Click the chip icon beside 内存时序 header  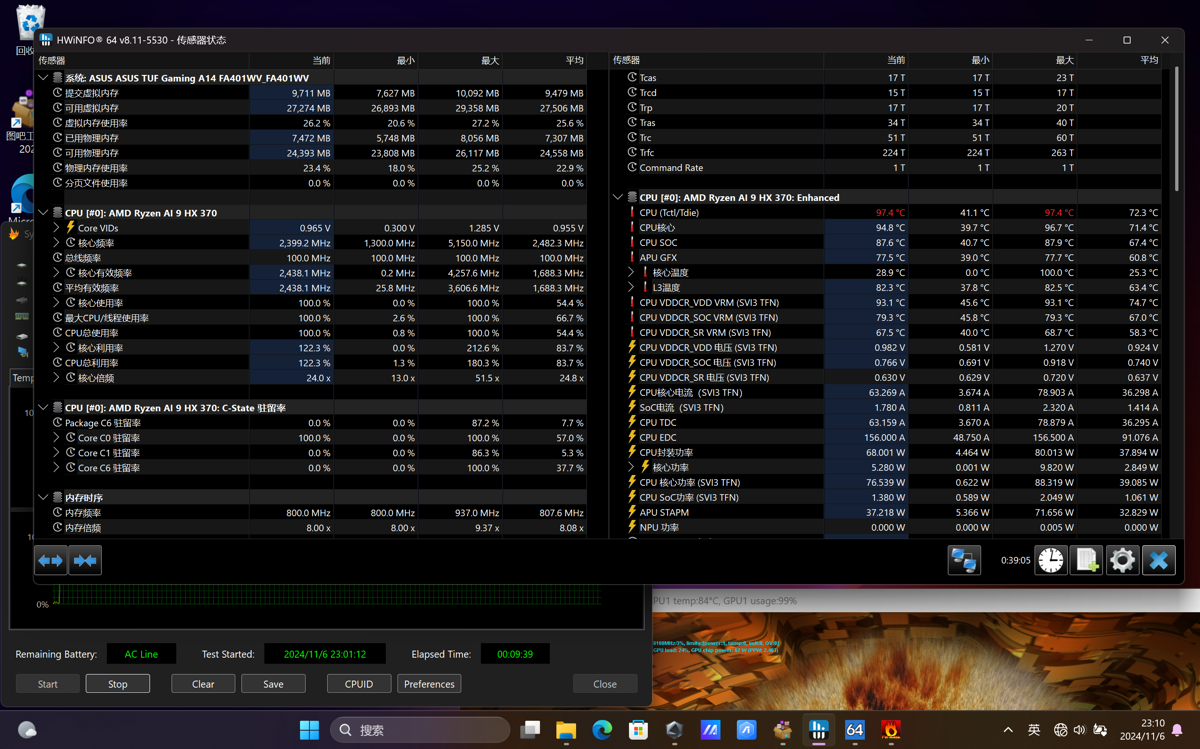point(58,498)
